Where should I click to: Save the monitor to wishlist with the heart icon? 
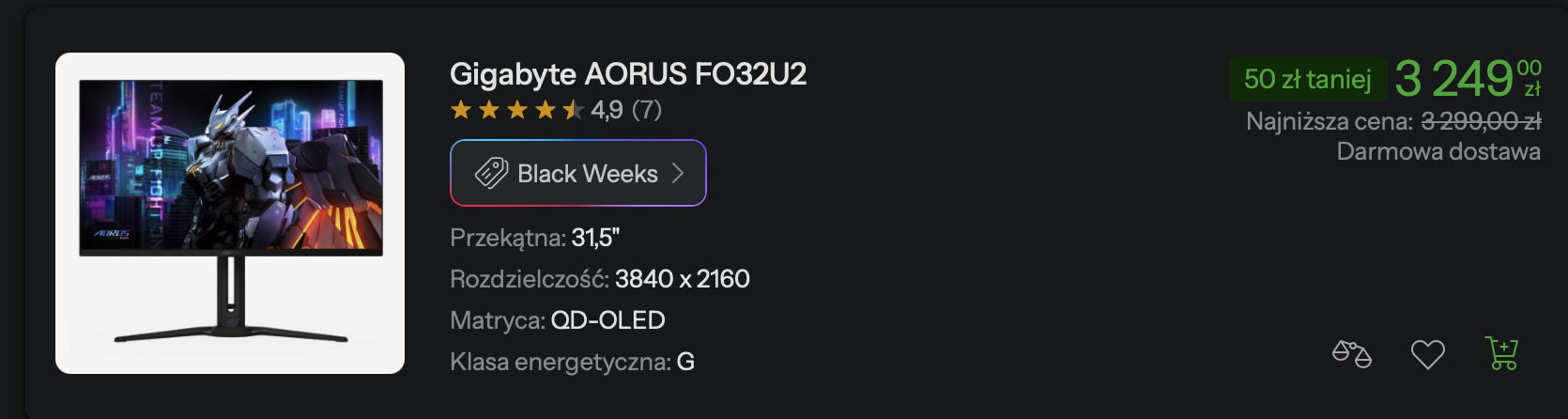point(1427,354)
